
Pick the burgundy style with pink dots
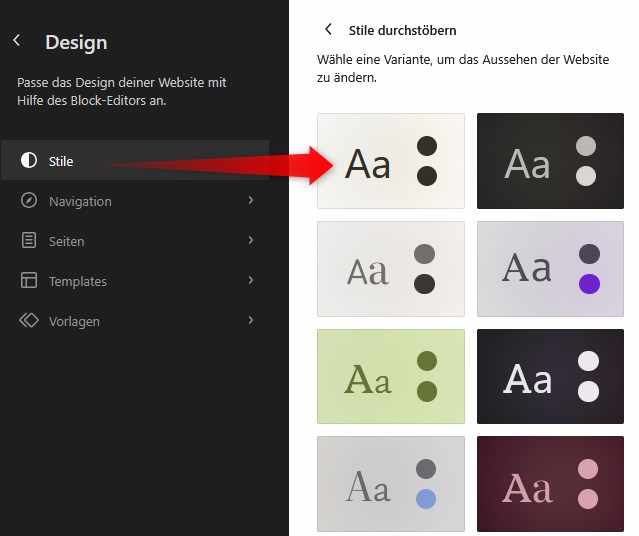[550, 484]
